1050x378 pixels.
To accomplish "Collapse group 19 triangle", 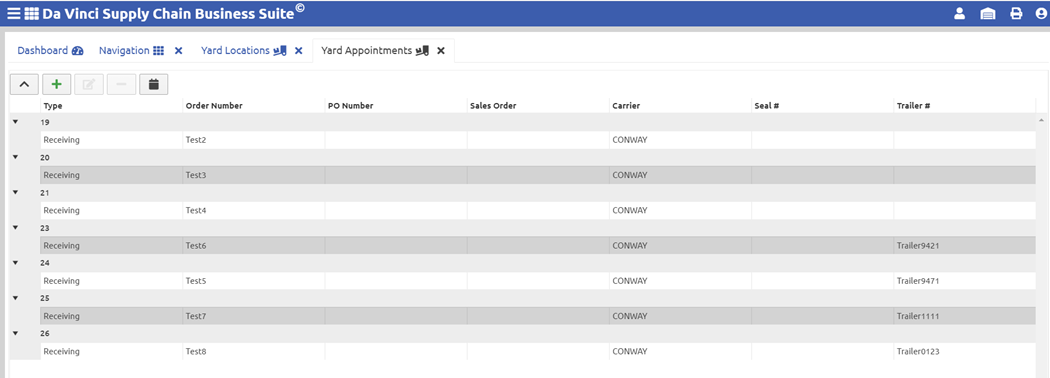I will click(15, 122).
